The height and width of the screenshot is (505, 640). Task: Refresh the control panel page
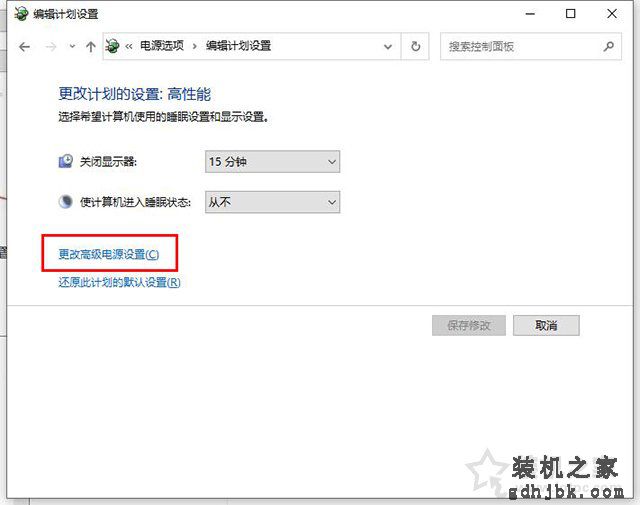point(416,47)
